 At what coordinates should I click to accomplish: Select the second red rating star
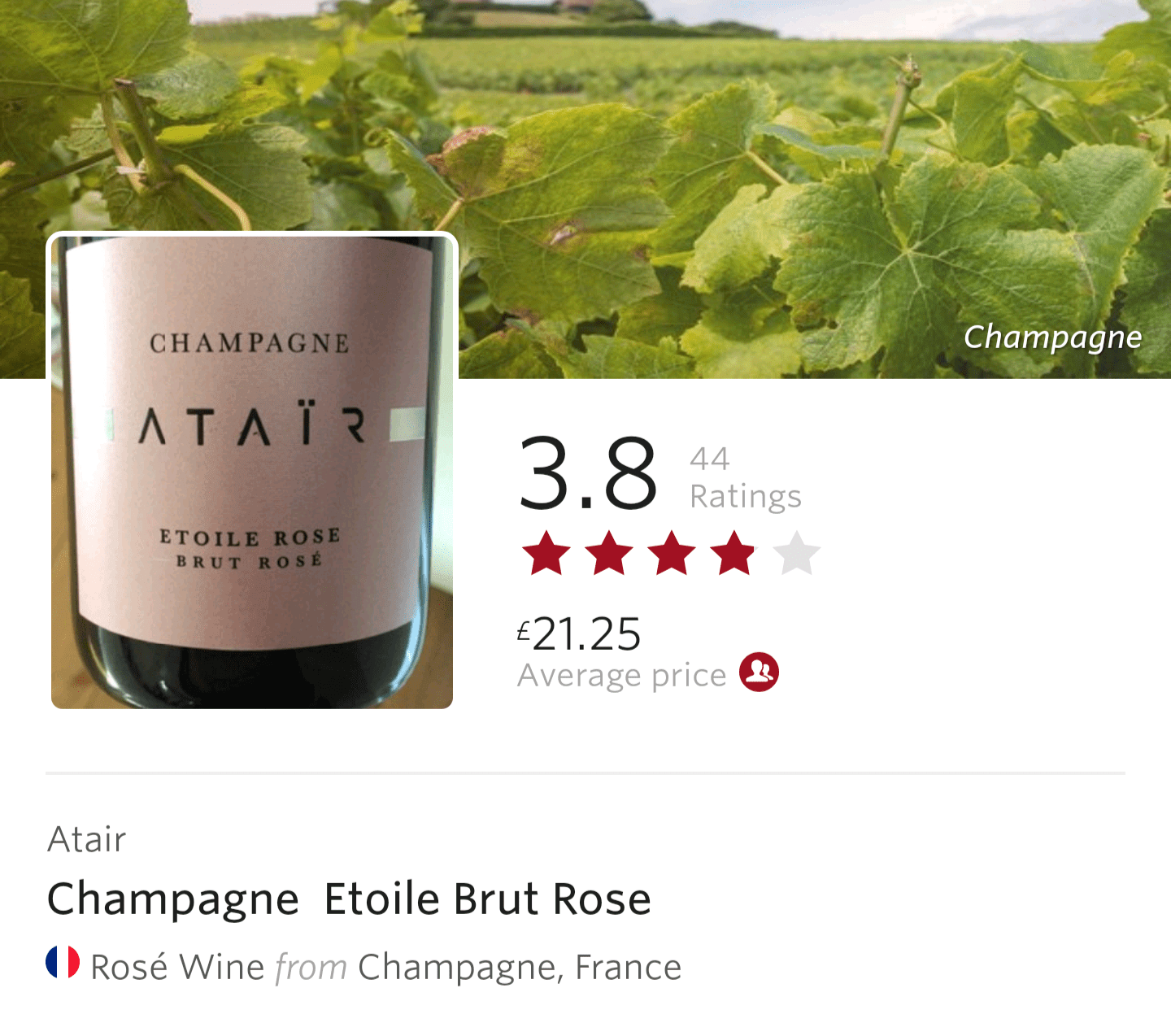609,554
